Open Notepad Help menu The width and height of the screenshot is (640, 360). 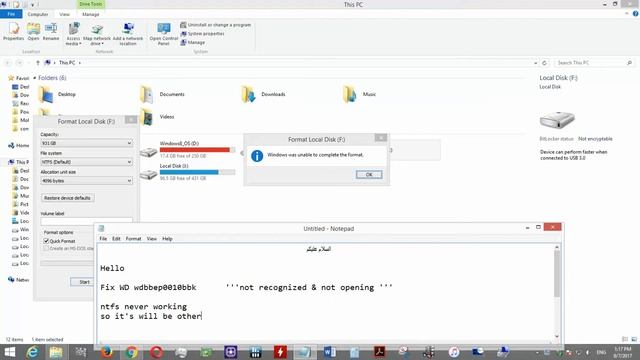point(167,239)
